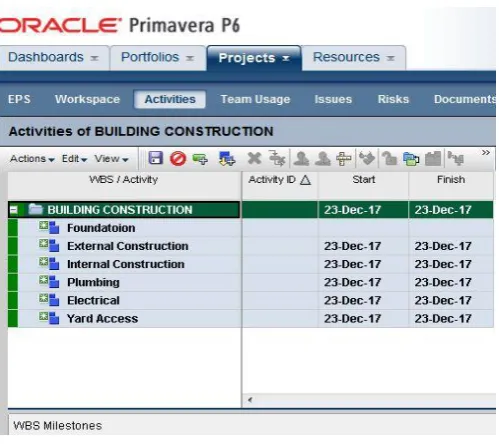499x444 pixels.
Task: Switch to the Resources tab
Action: 346,57
